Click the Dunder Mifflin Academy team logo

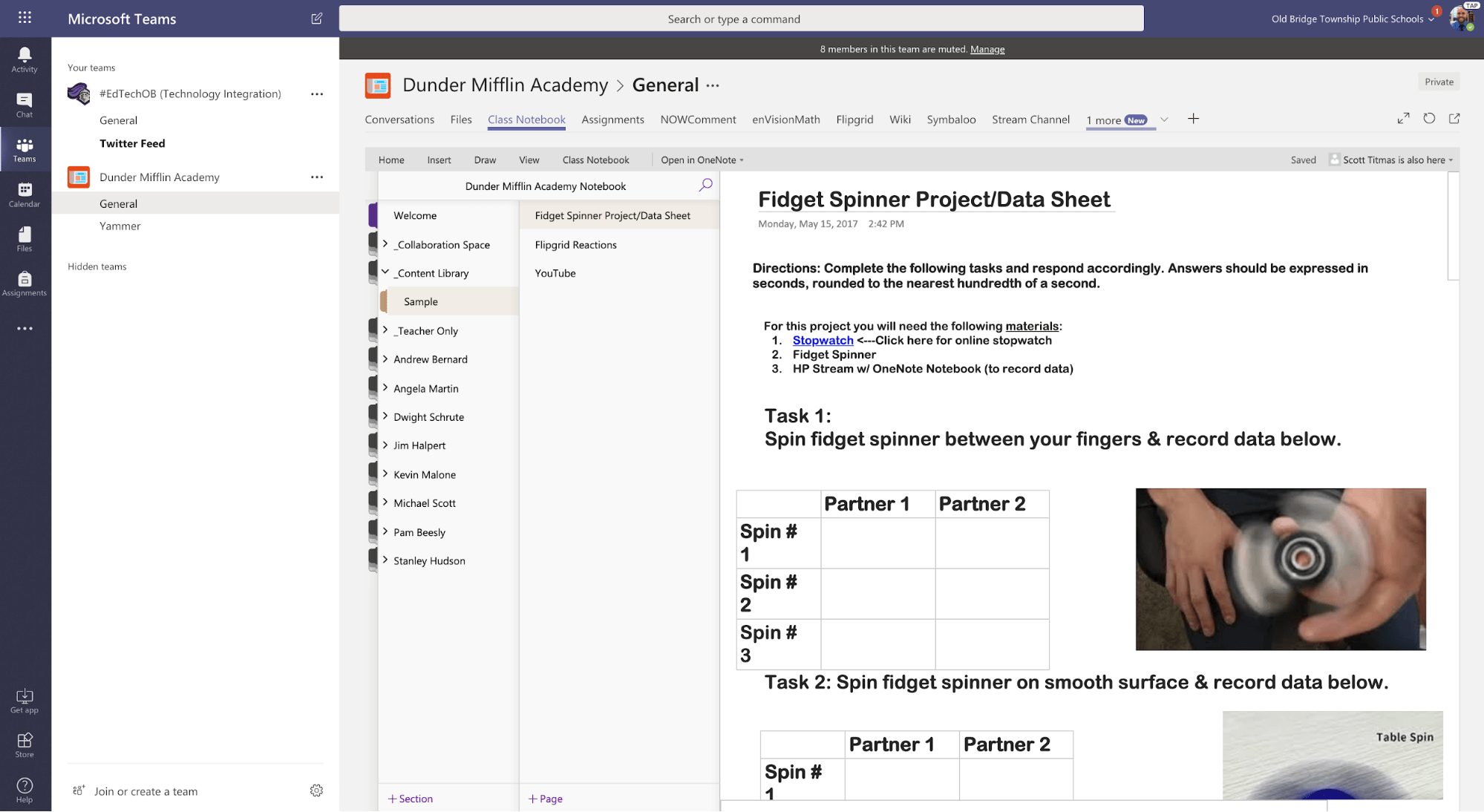[378, 85]
